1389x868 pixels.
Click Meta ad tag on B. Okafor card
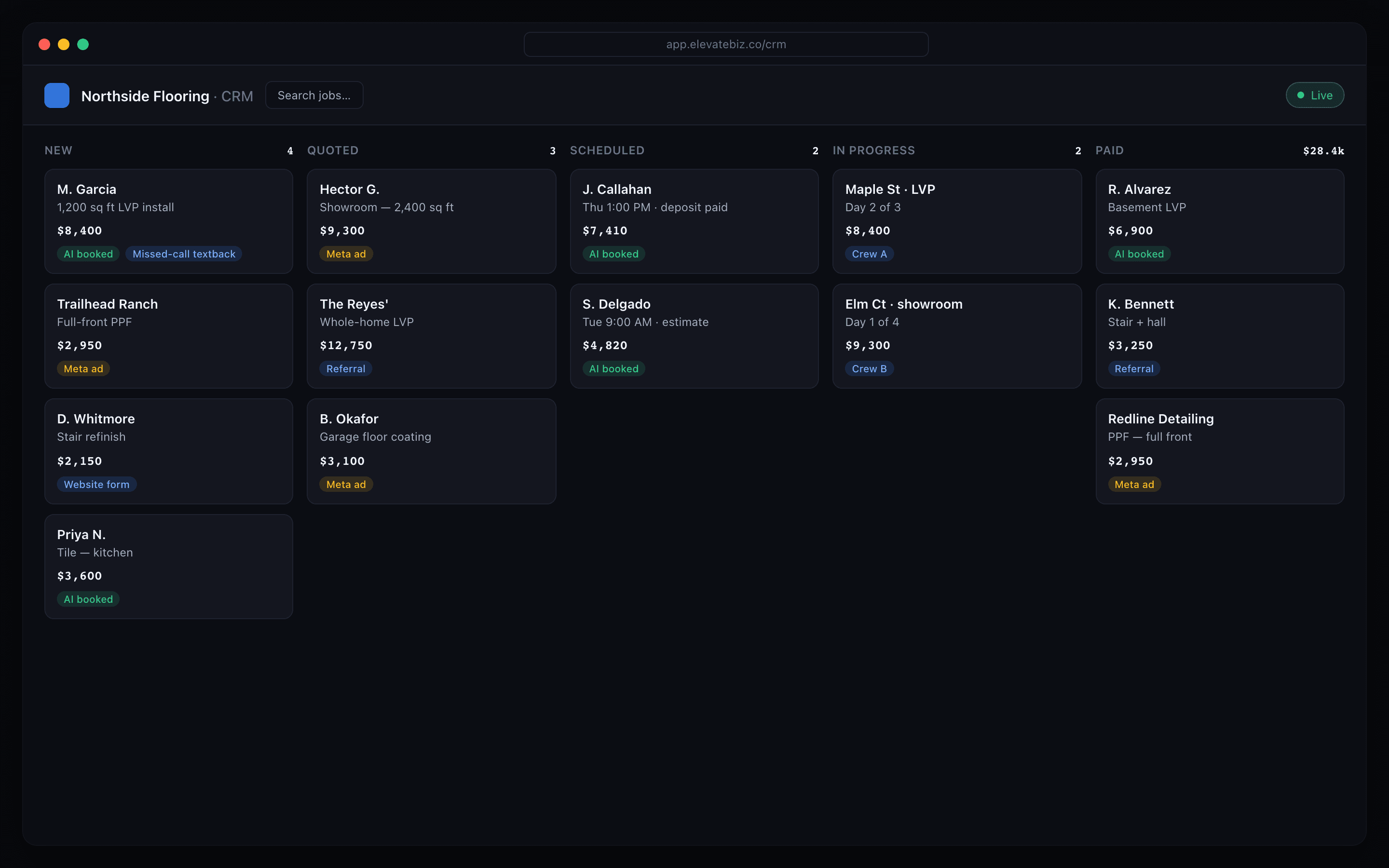346,485
